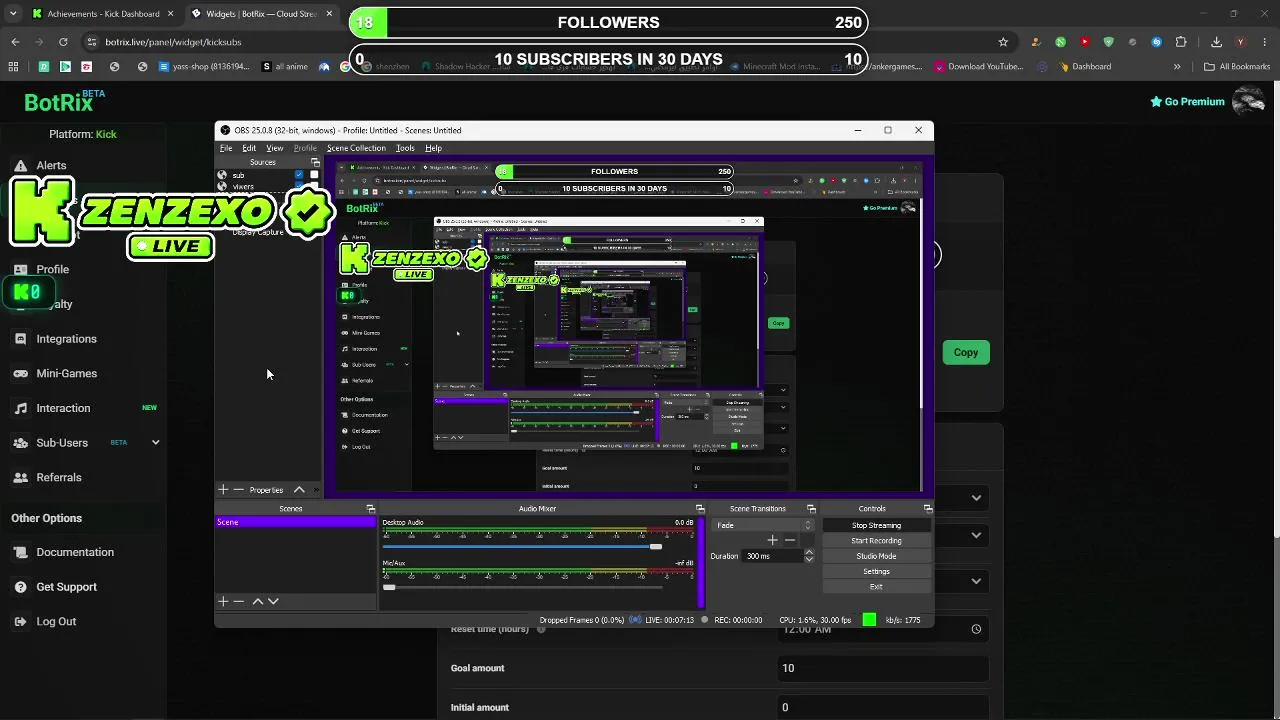The height and width of the screenshot is (720, 1280).
Task: Add a new source with the plus icon
Action: [x=223, y=490]
